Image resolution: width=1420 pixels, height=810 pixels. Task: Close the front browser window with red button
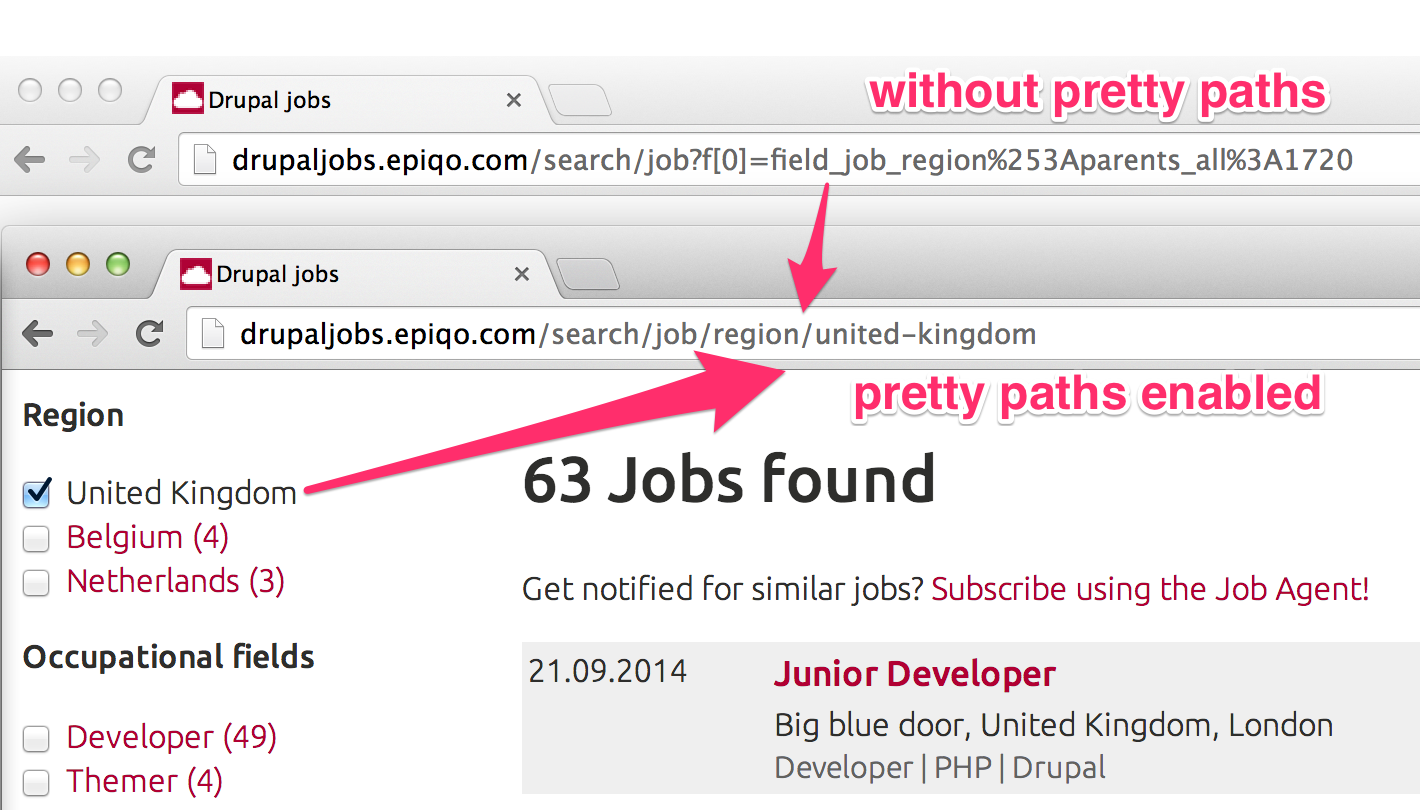pyautogui.click(x=38, y=264)
